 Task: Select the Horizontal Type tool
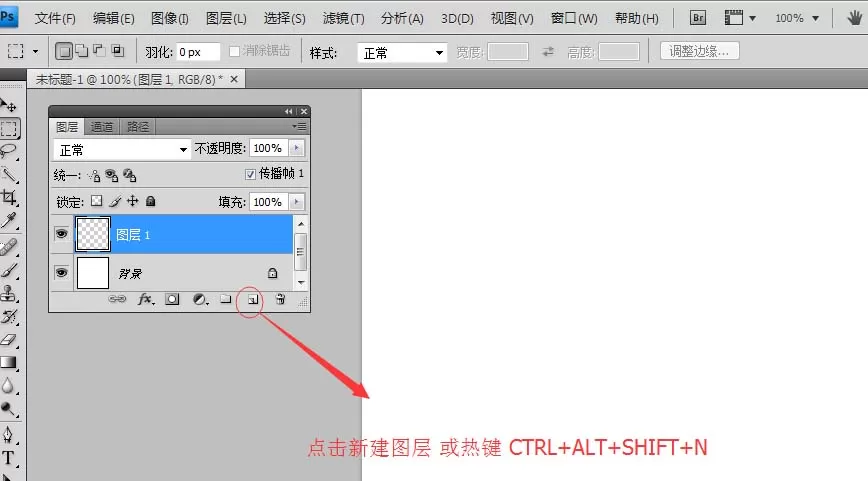coord(8,457)
